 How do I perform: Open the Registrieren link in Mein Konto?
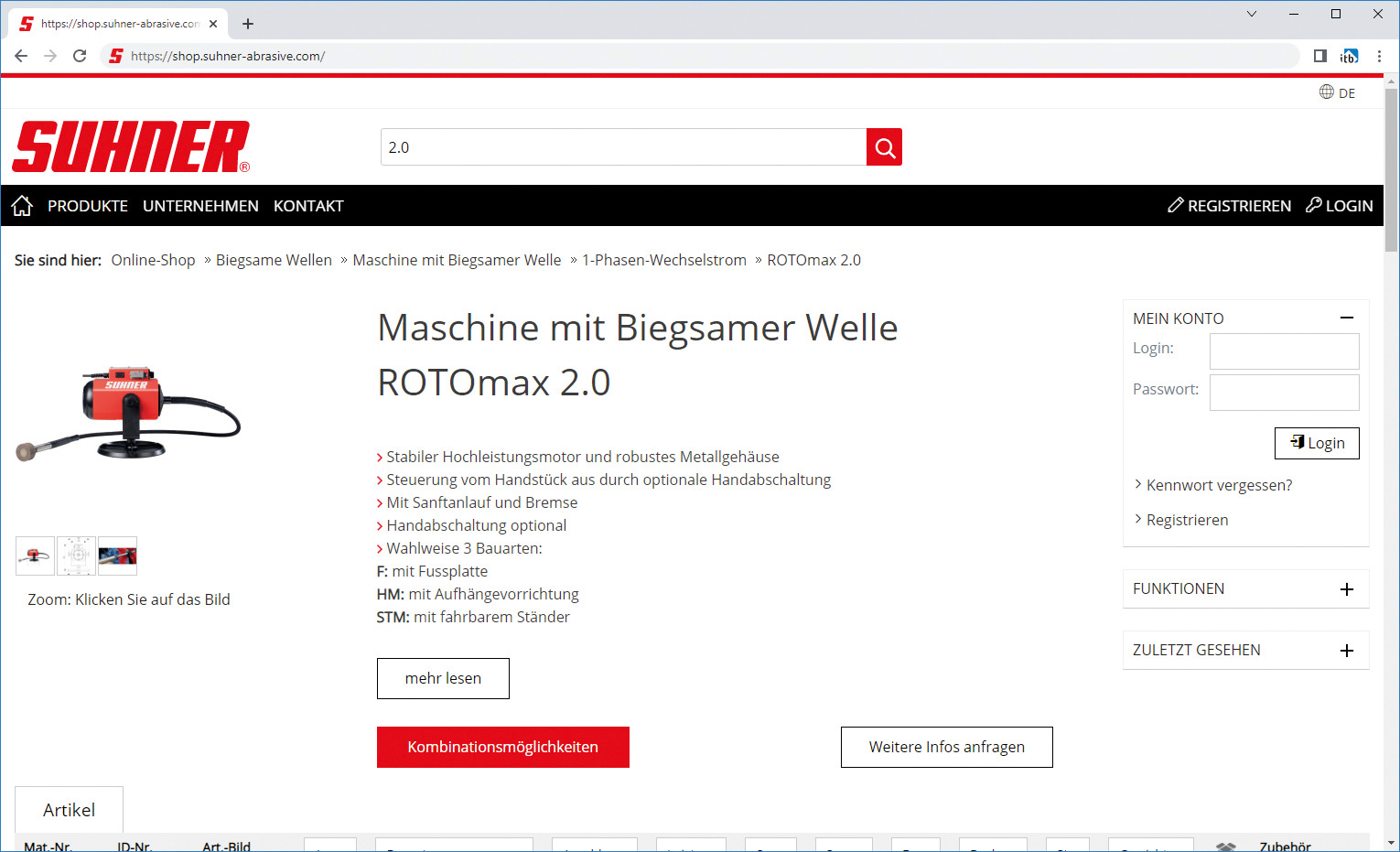1187,520
